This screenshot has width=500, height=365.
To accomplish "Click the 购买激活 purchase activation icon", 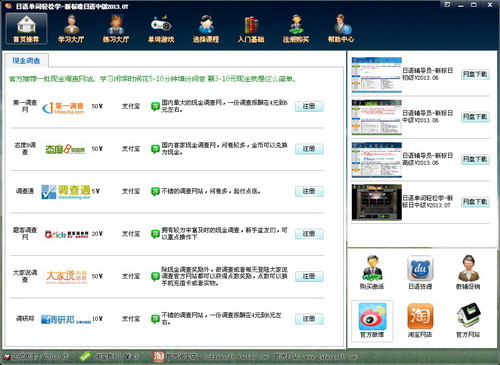I will tap(372, 272).
